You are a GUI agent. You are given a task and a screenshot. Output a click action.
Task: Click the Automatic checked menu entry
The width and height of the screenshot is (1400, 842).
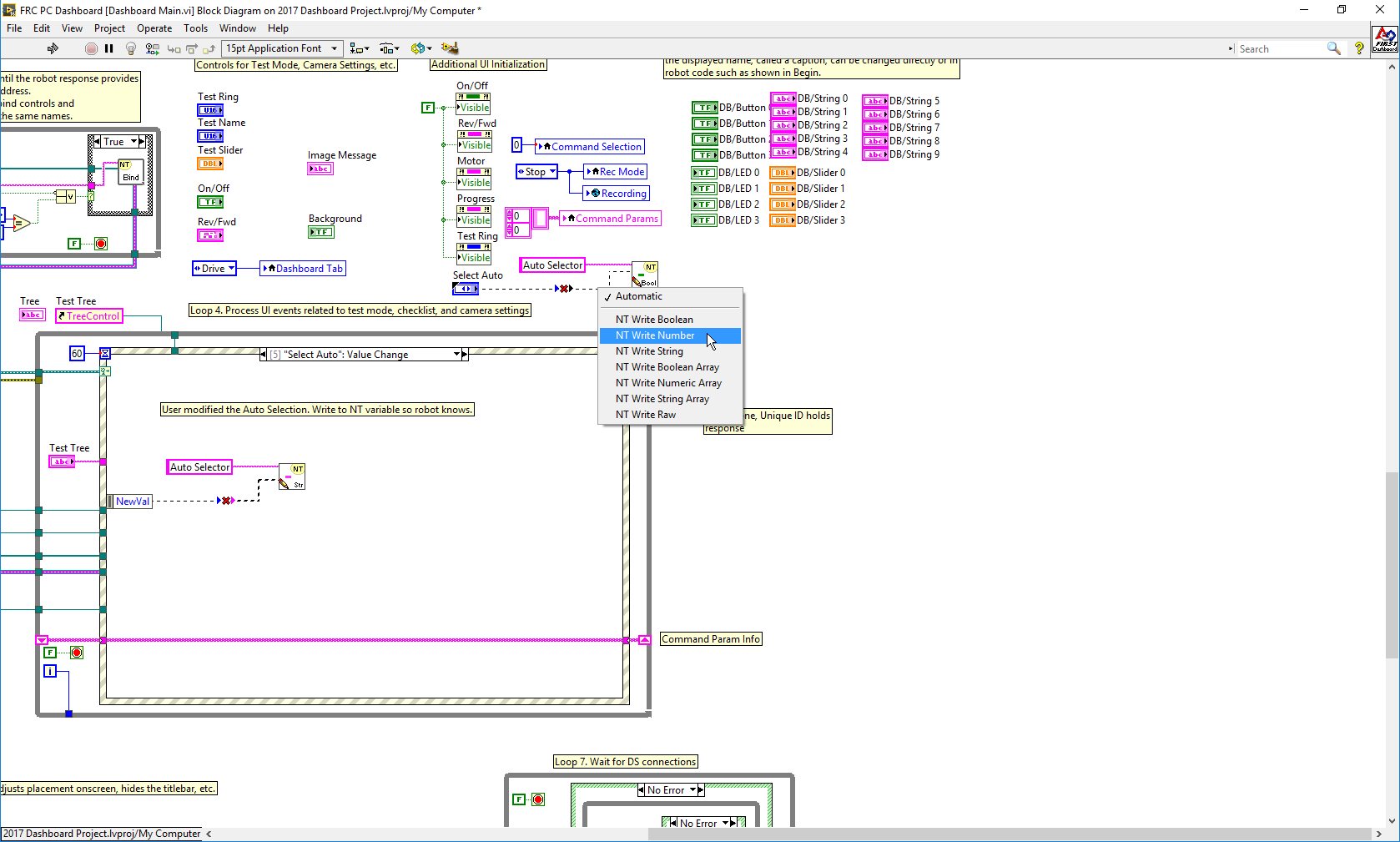coord(671,296)
